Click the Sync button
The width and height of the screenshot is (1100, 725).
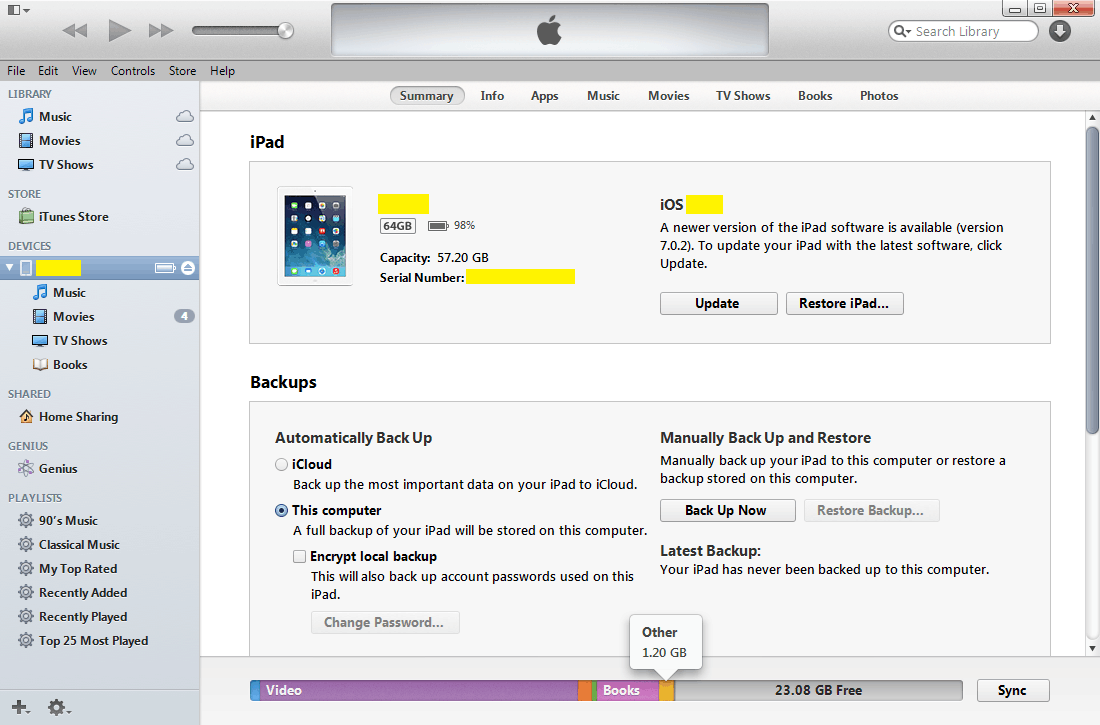(x=1013, y=691)
